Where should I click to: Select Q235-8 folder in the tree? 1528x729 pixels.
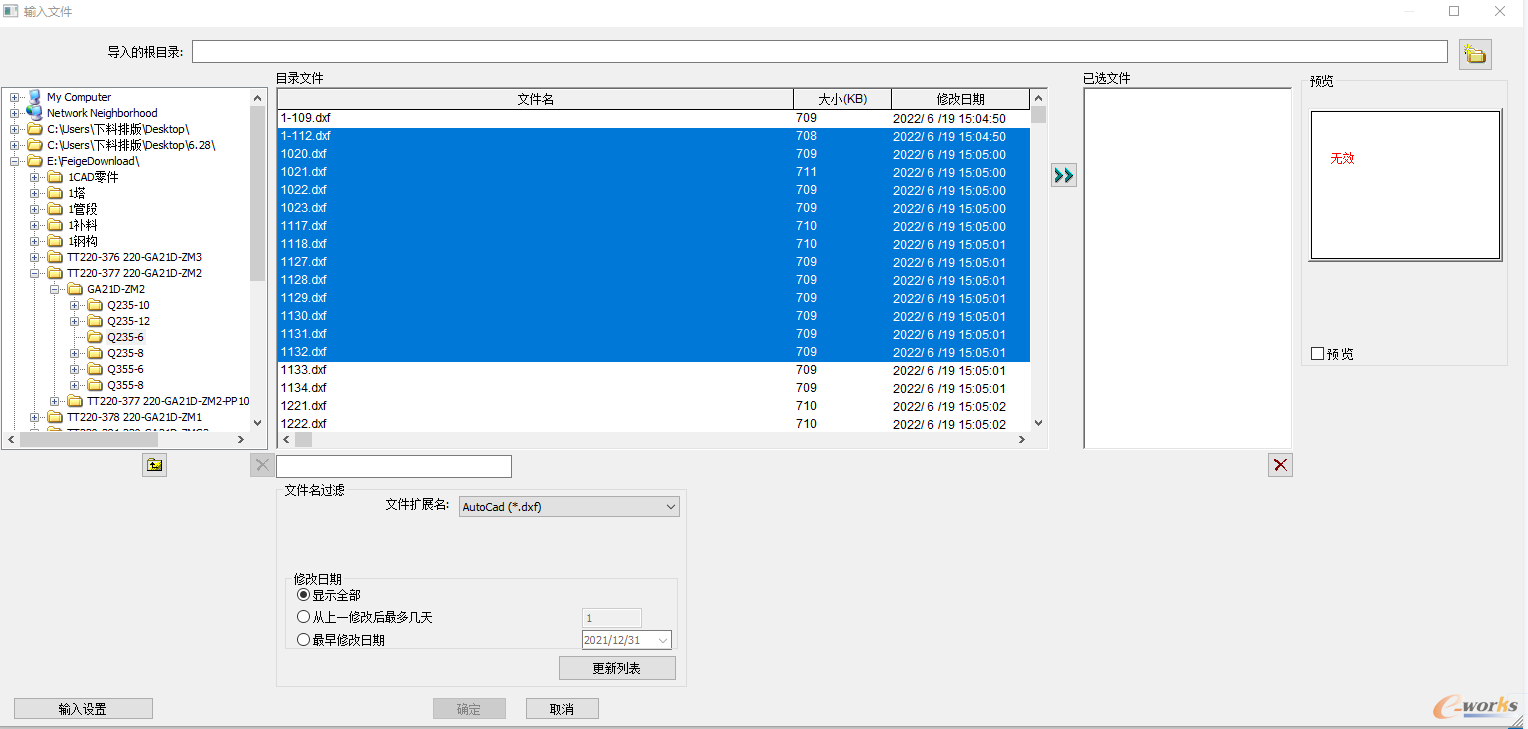pyautogui.click(x=126, y=353)
